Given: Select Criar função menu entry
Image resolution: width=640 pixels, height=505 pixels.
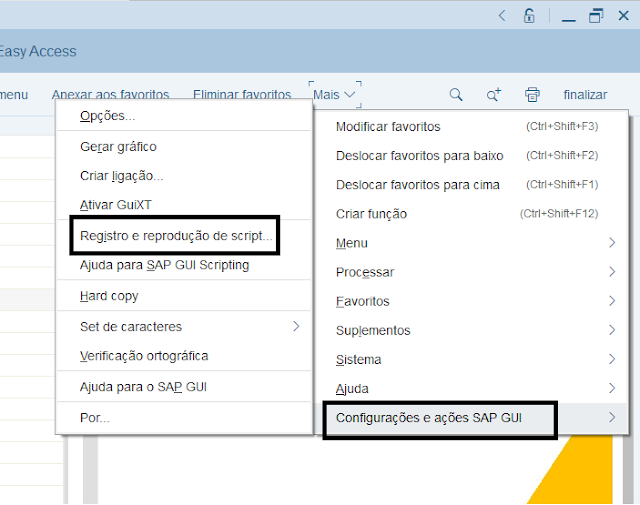Looking at the screenshot, I should (471, 214).
